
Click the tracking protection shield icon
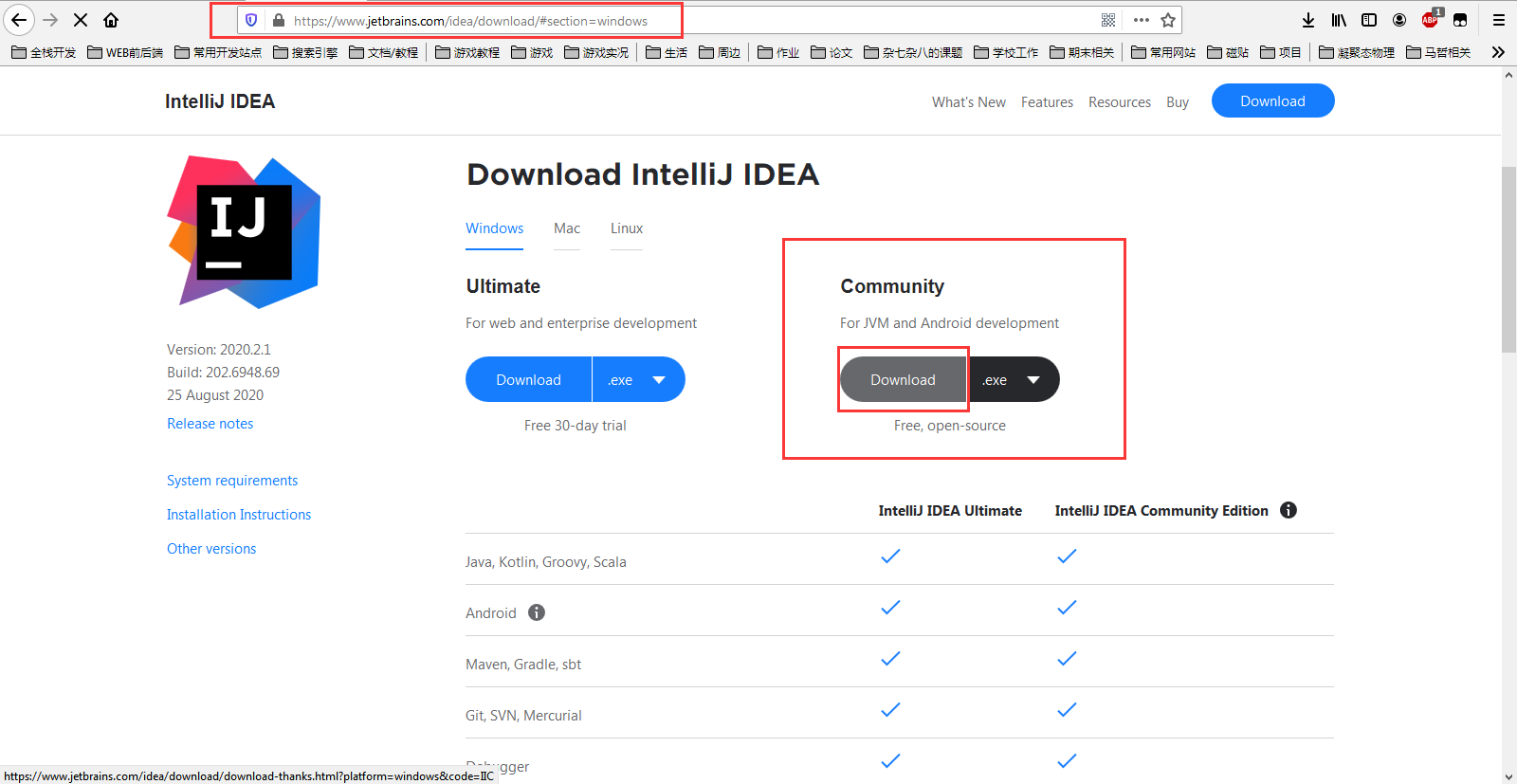(251, 20)
